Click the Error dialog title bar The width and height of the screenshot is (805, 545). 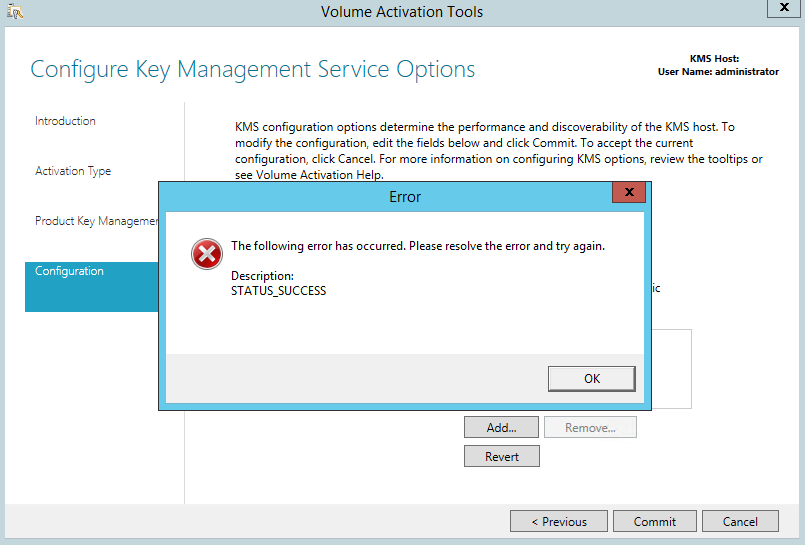click(404, 197)
